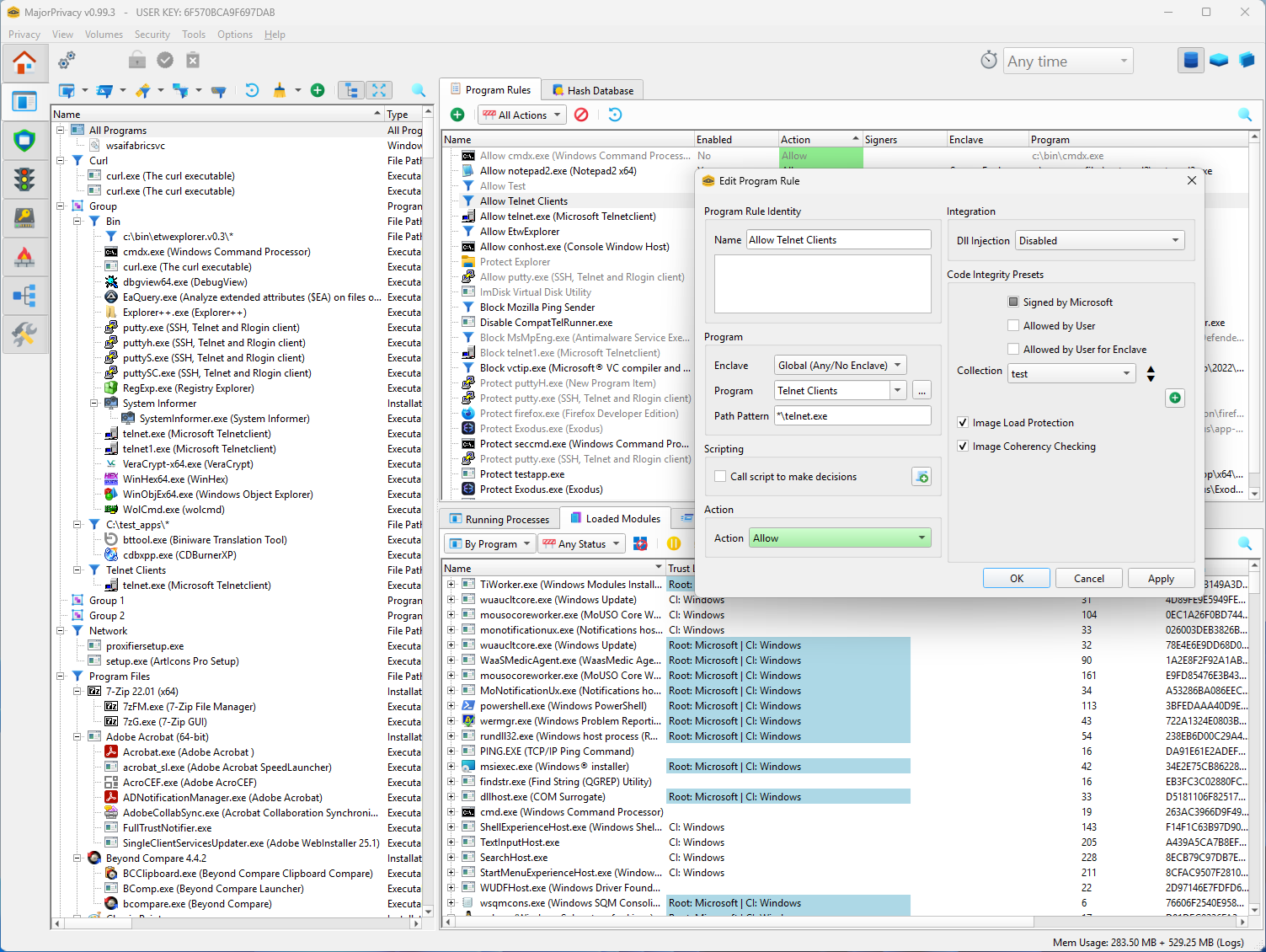
Task: Click the yellow pause icon in modules toolbar
Action: (x=674, y=543)
